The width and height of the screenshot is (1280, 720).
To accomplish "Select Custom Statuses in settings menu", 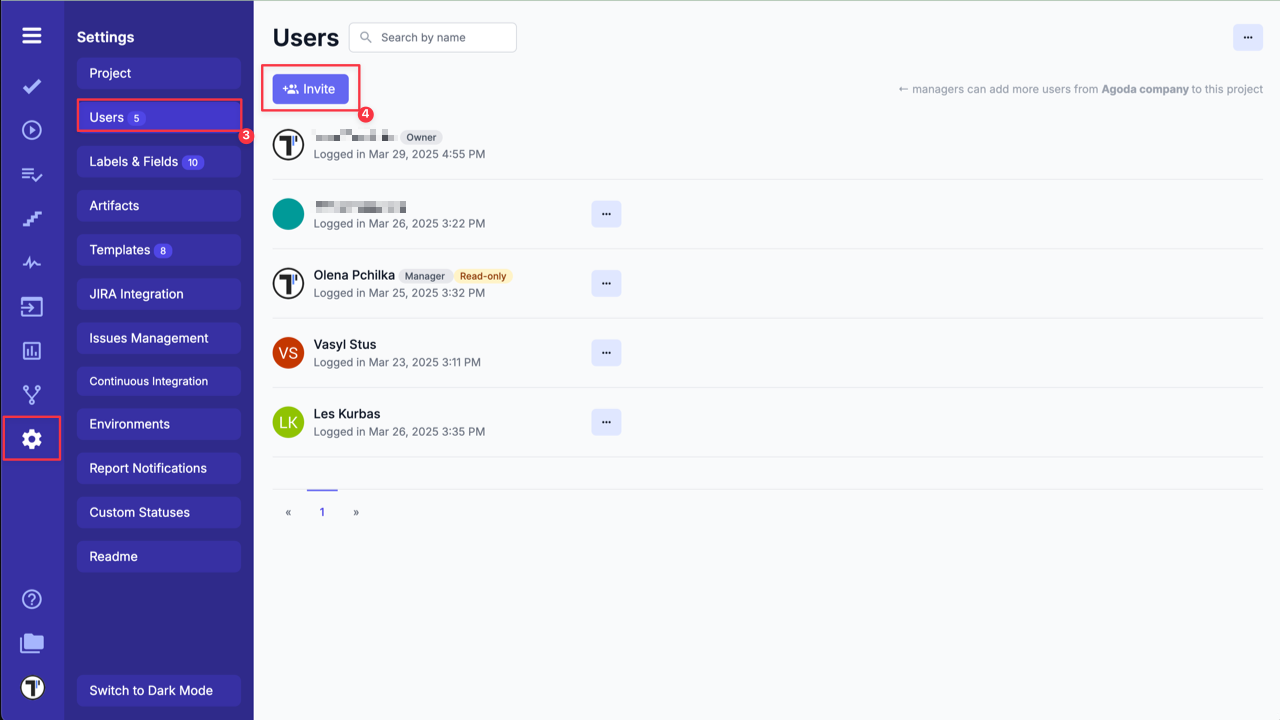I will point(158,512).
